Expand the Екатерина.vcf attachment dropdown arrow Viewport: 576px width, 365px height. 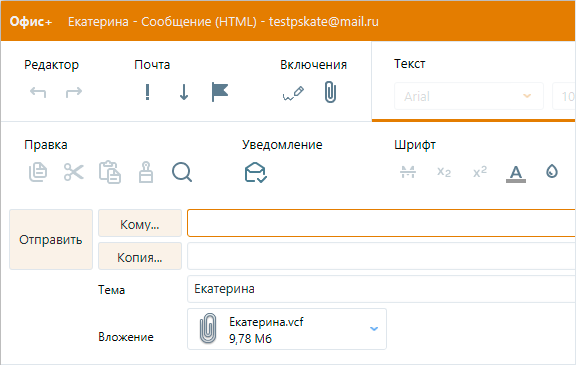[374, 329]
